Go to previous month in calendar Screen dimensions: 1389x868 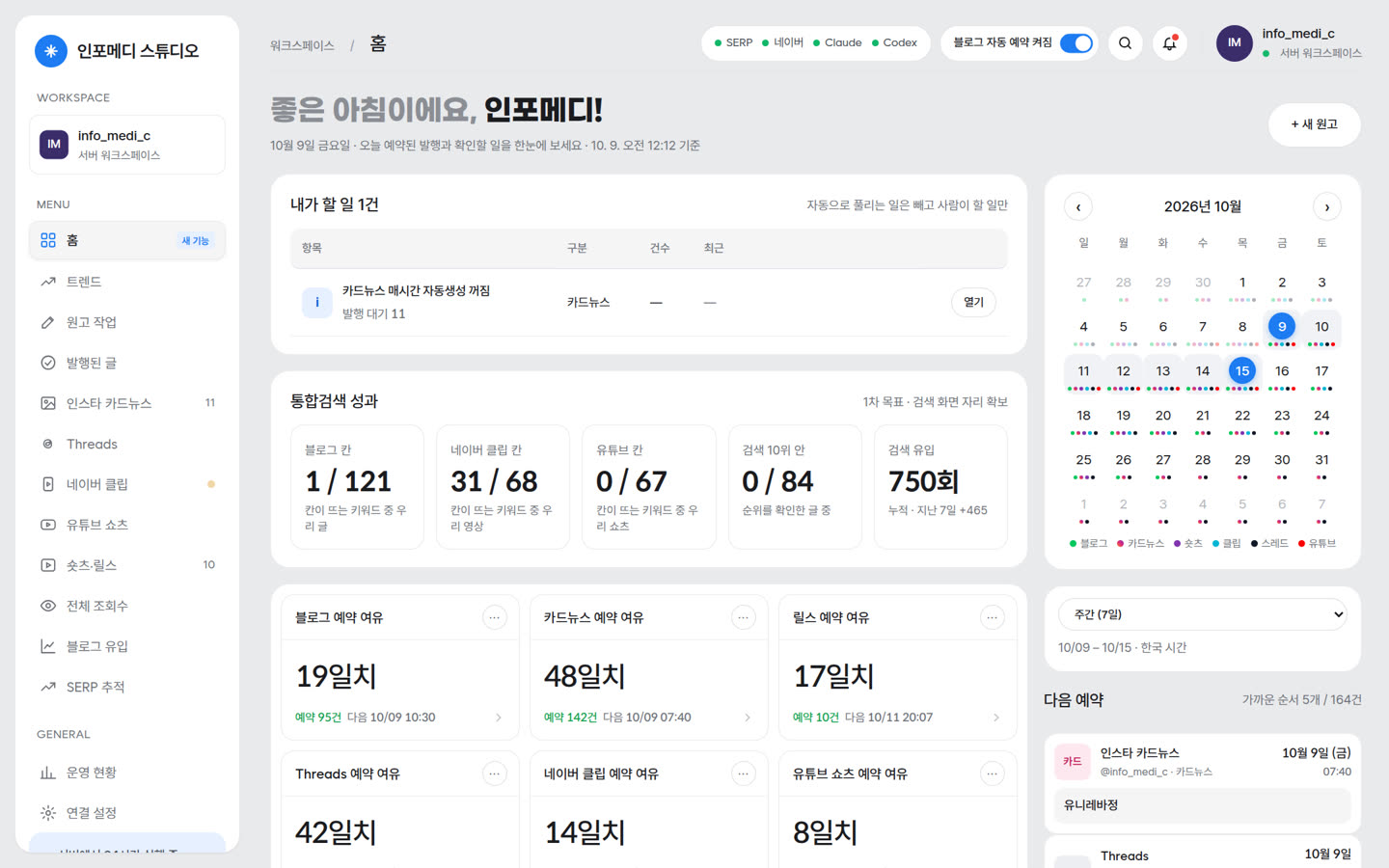click(1078, 207)
